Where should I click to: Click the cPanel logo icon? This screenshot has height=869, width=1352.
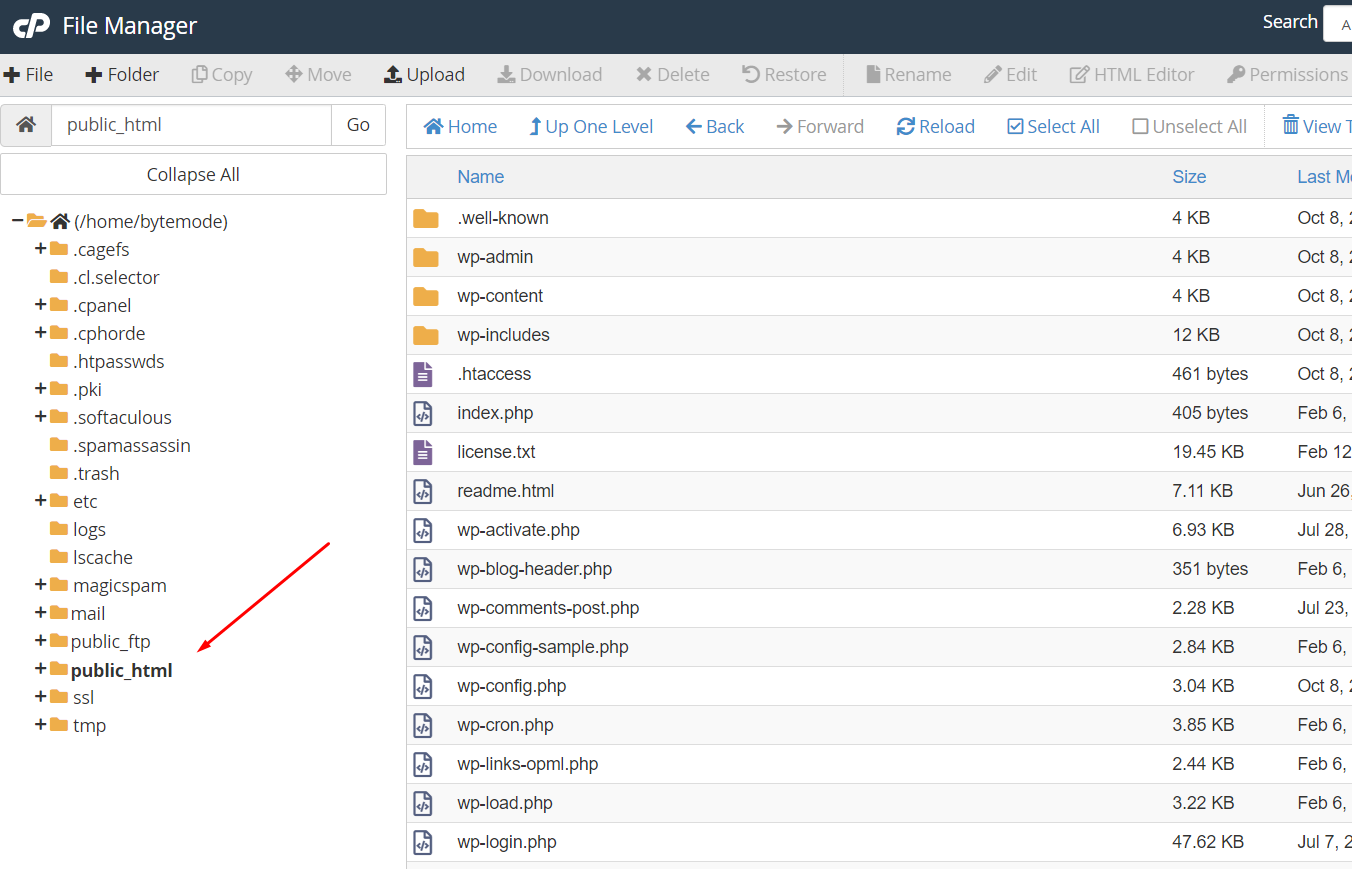pyautogui.click(x=31, y=26)
